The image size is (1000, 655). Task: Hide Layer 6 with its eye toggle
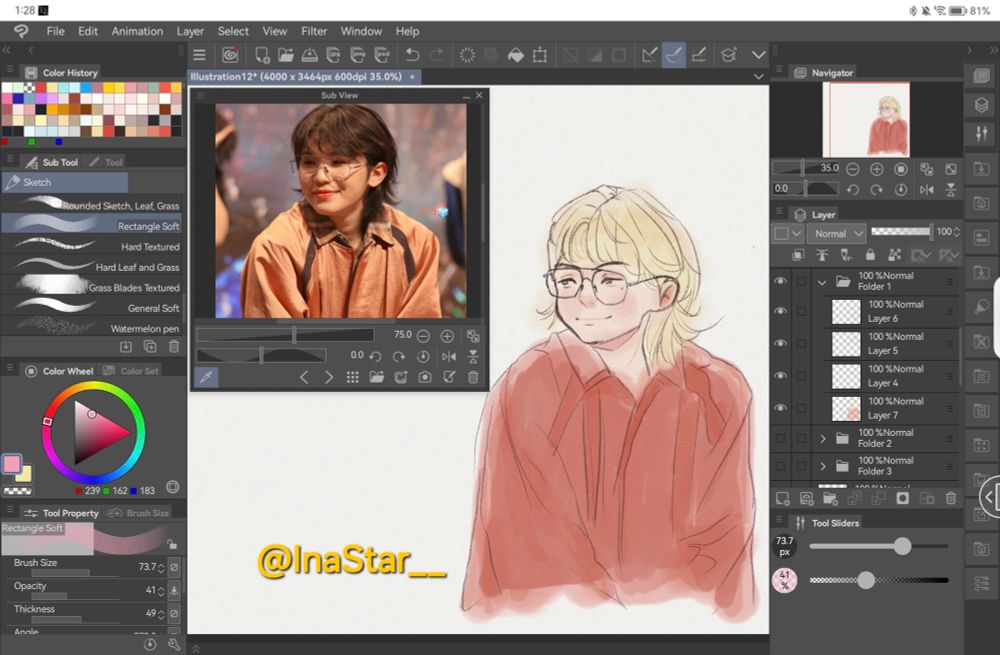point(782,311)
